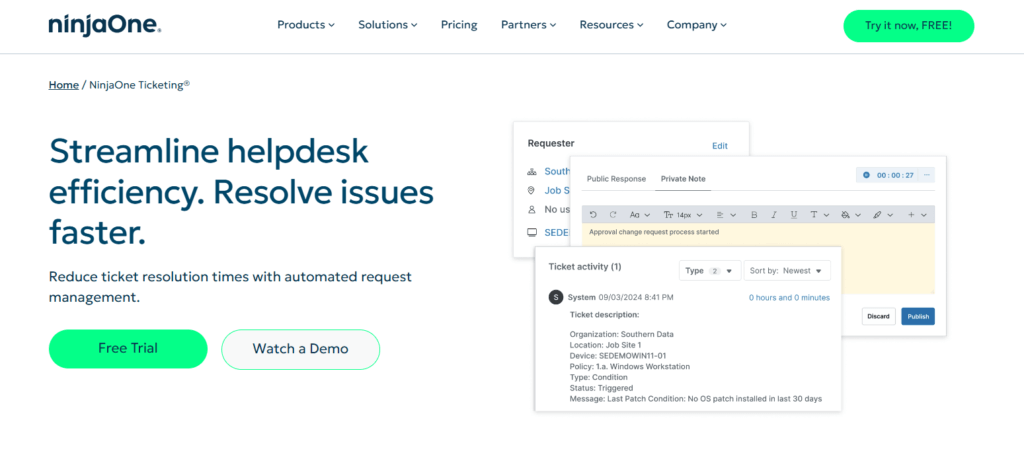Click the 'Requester' card heading
The width and height of the screenshot is (1024, 453).
(551, 144)
